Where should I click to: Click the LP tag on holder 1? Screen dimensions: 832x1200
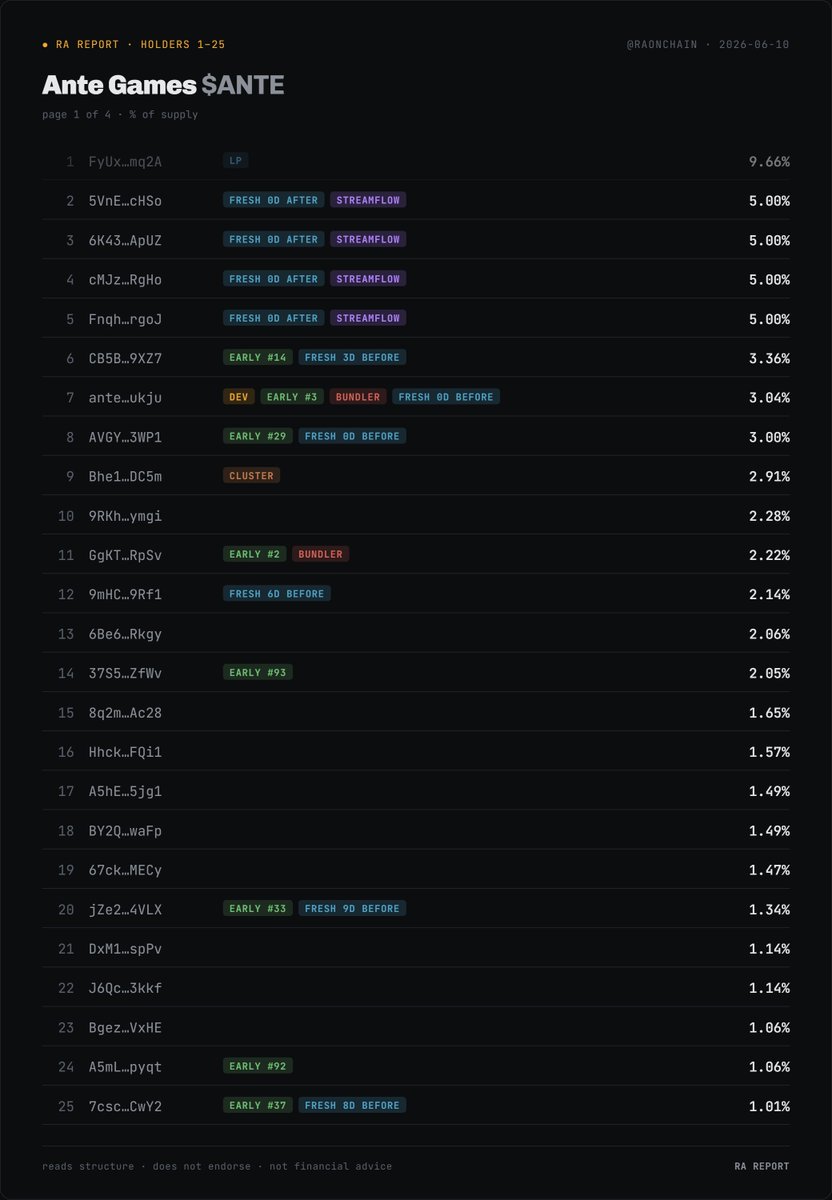tap(236, 160)
